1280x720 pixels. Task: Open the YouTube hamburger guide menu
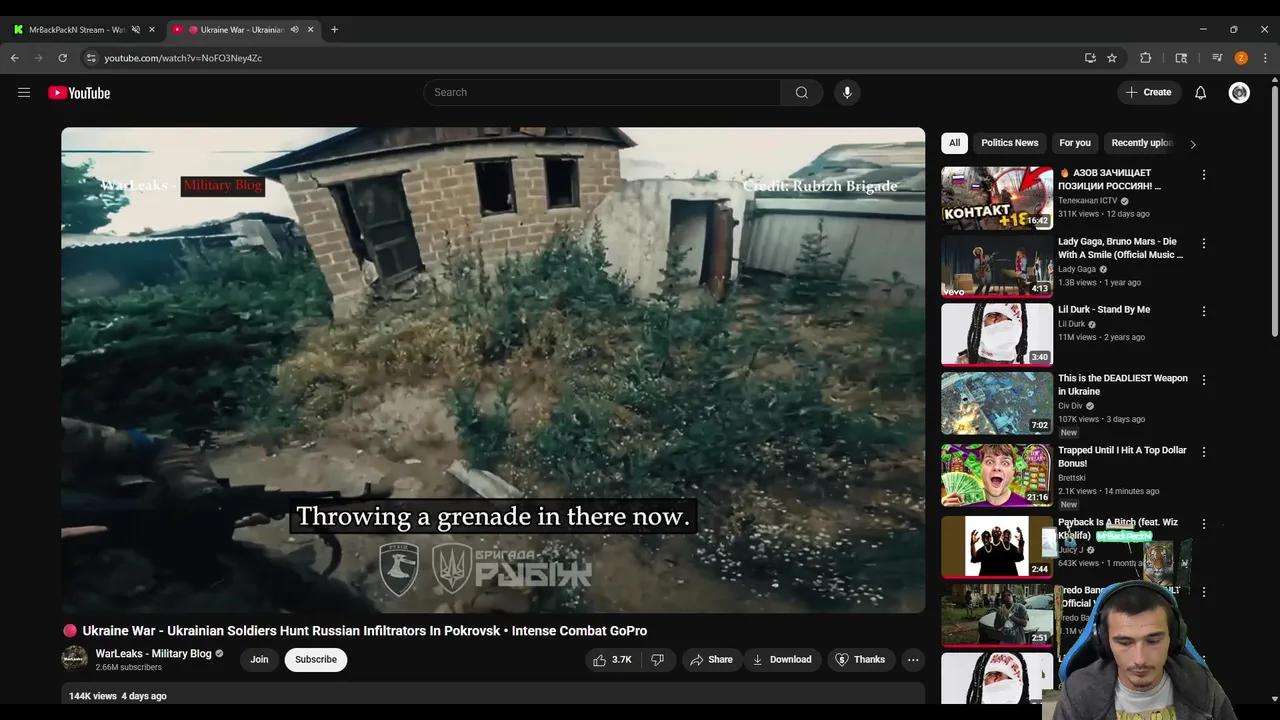click(24, 93)
